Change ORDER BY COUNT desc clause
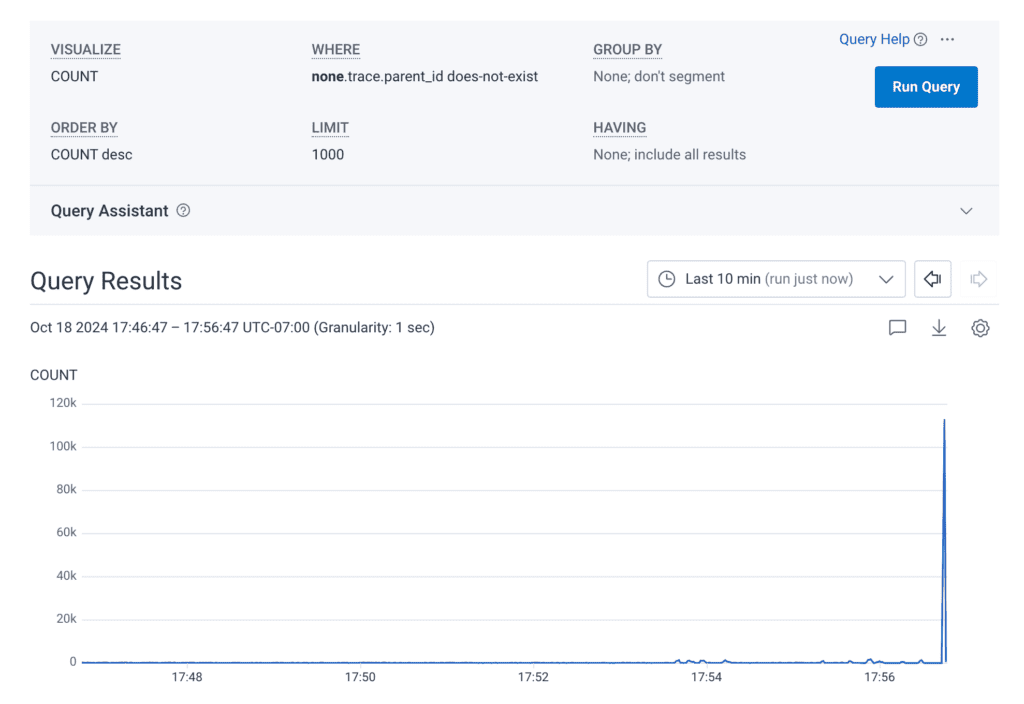Image resolution: width=1024 pixels, height=704 pixels. [x=91, y=154]
